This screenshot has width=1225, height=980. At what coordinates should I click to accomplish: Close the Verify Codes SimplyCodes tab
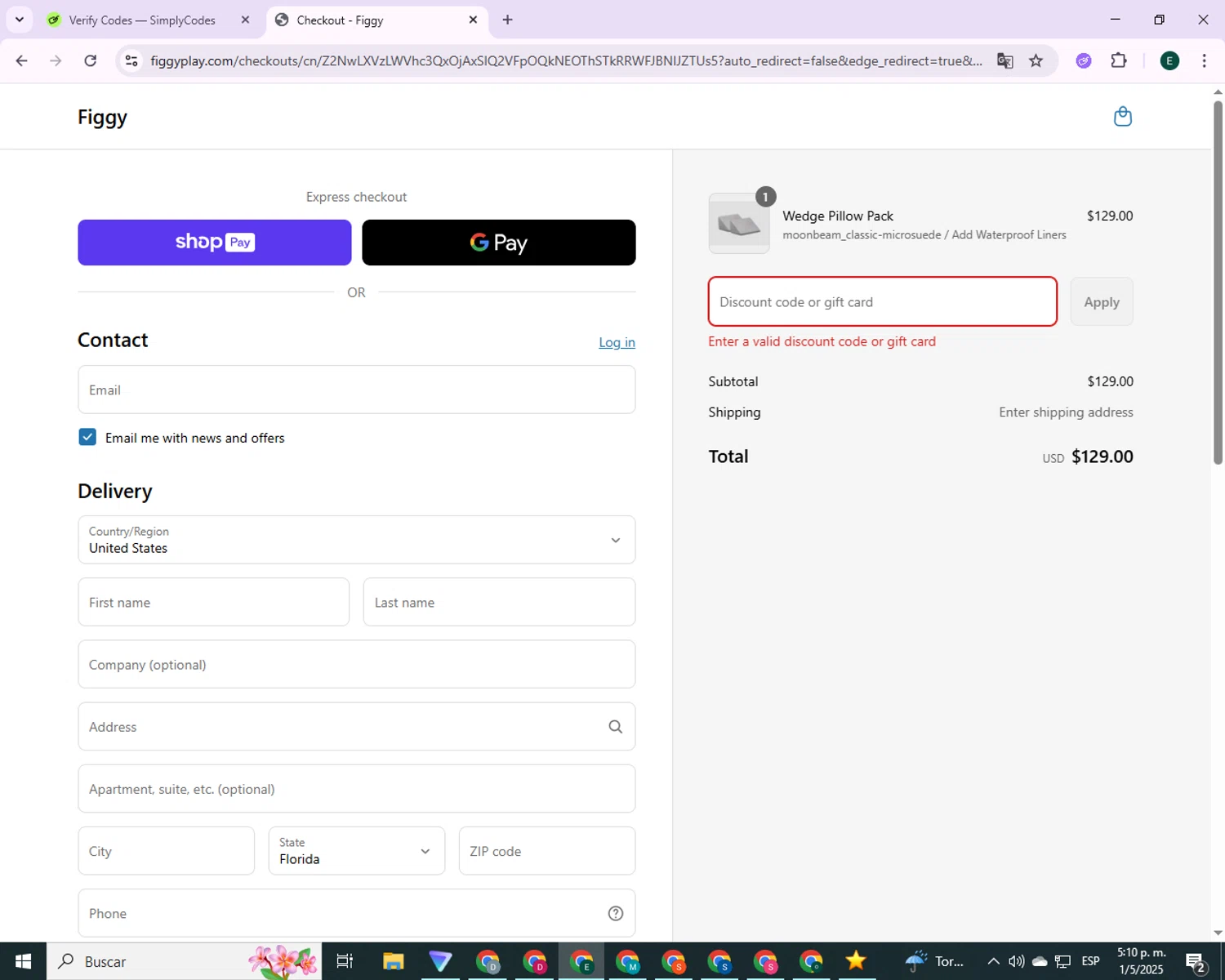click(245, 20)
